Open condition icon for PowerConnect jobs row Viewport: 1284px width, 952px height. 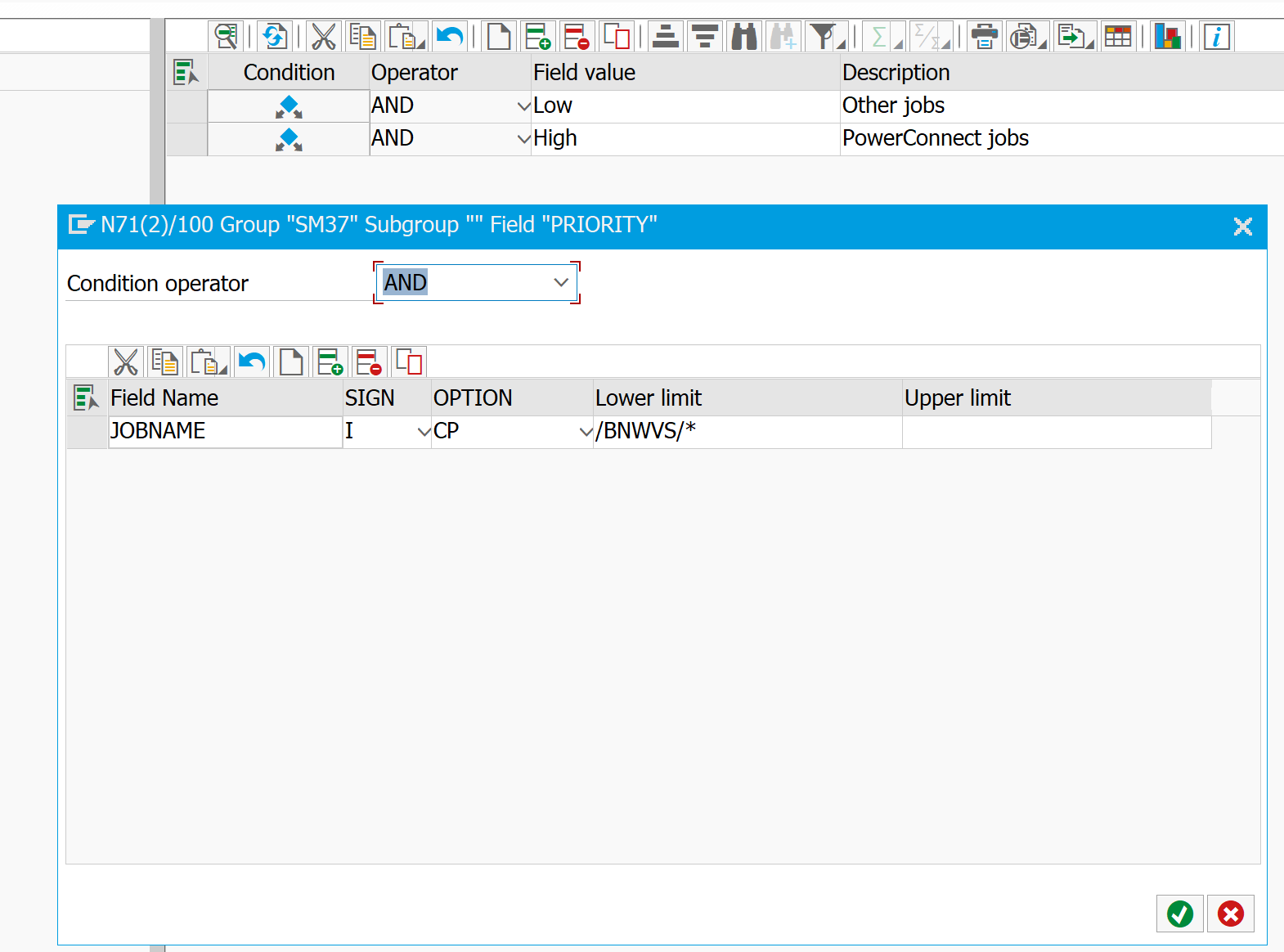pos(289,139)
